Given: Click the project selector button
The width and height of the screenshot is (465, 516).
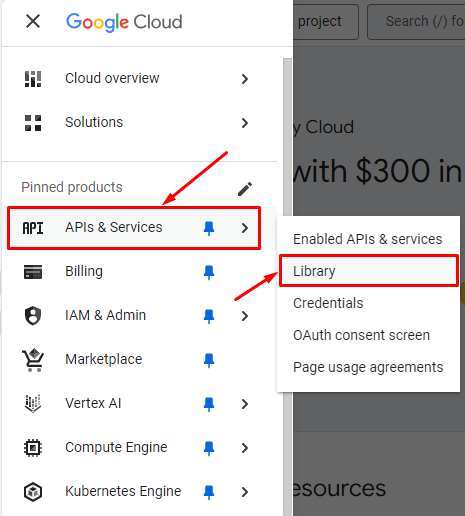Looking at the screenshot, I should (326, 22).
